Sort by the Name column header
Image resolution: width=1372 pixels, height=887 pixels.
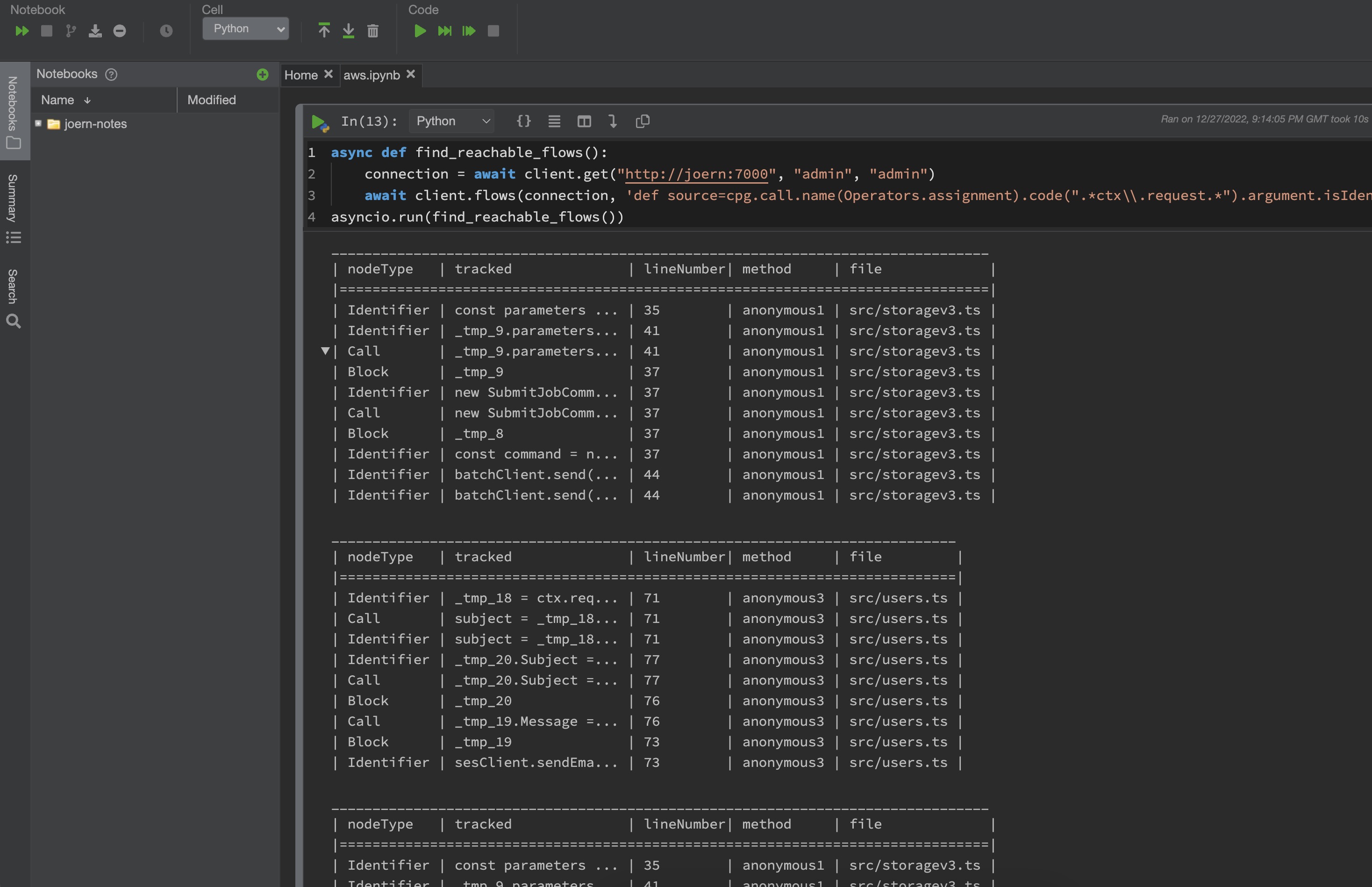tap(57, 100)
